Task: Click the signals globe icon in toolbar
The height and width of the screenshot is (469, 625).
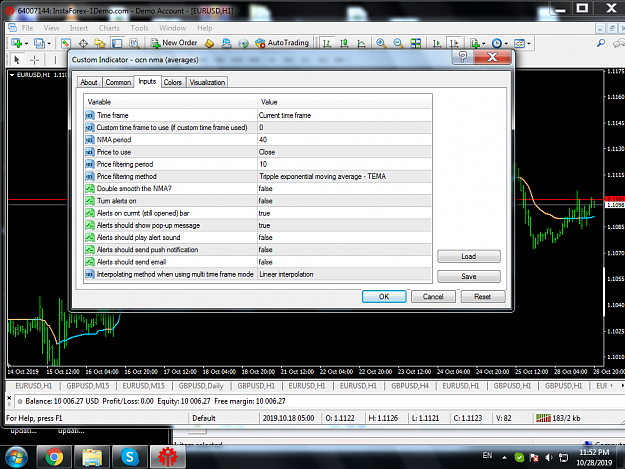Action: [x=243, y=43]
